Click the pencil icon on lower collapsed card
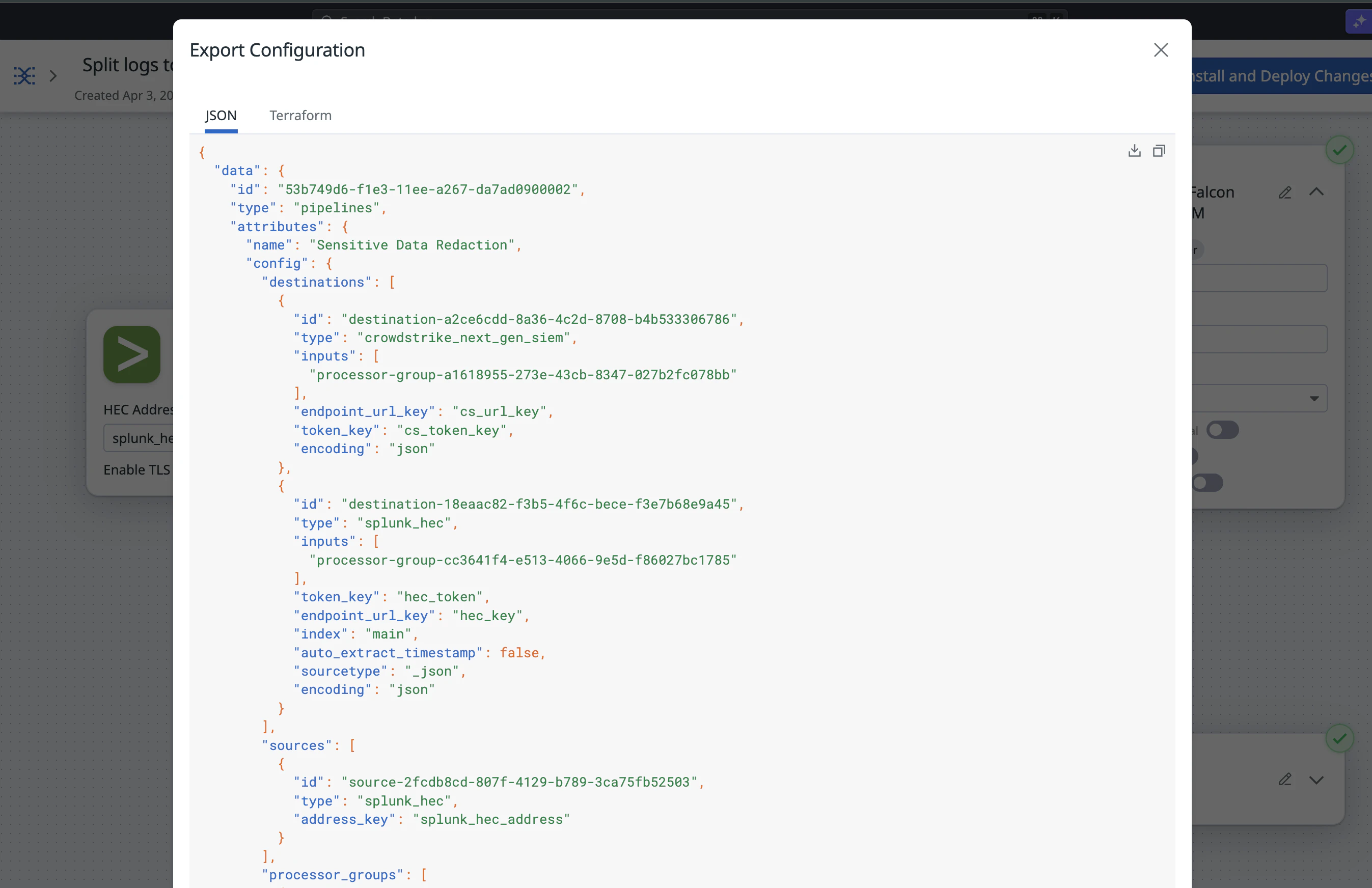Viewport: 1372px width, 888px height. (1284, 780)
